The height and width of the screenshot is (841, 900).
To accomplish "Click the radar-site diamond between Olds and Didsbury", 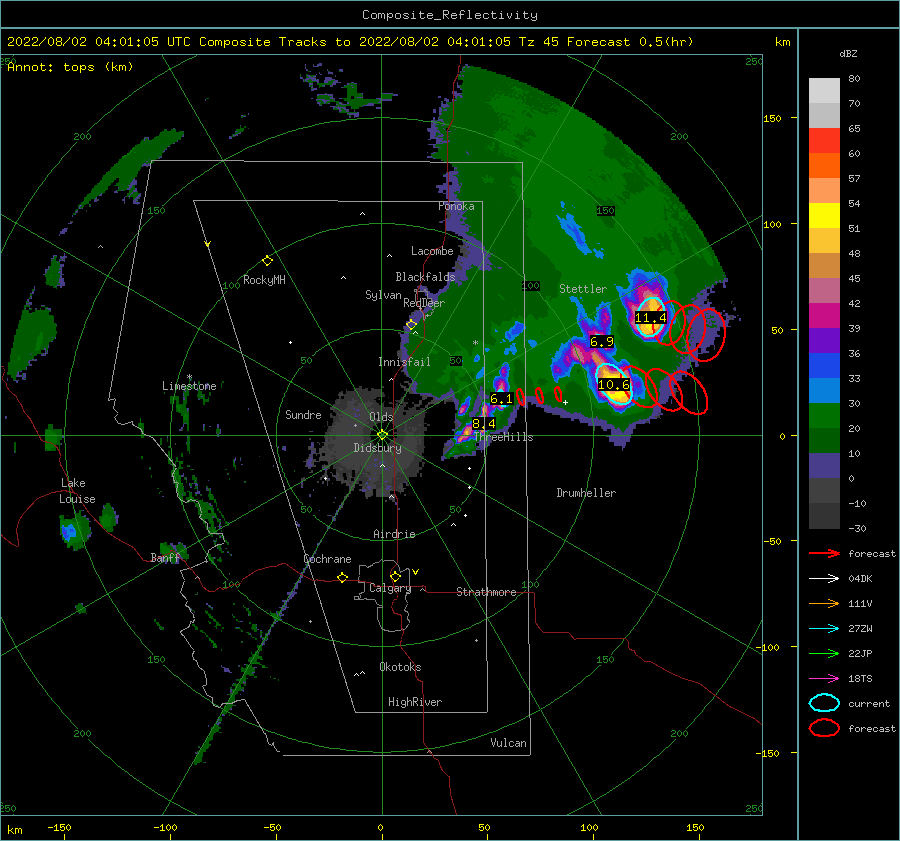I will click(382, 435).
